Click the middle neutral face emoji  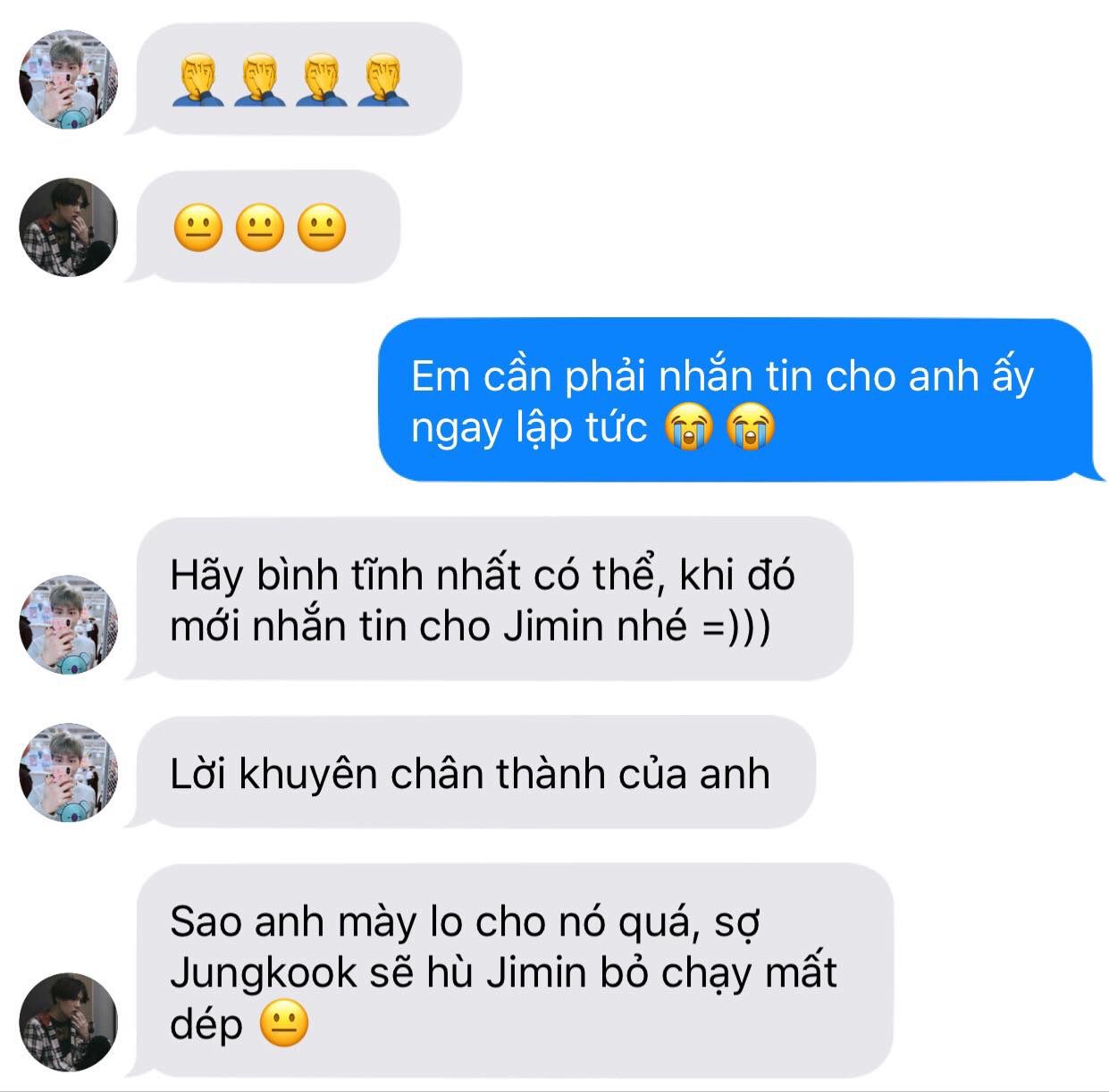pyautogui.click(x=259, y=227)
